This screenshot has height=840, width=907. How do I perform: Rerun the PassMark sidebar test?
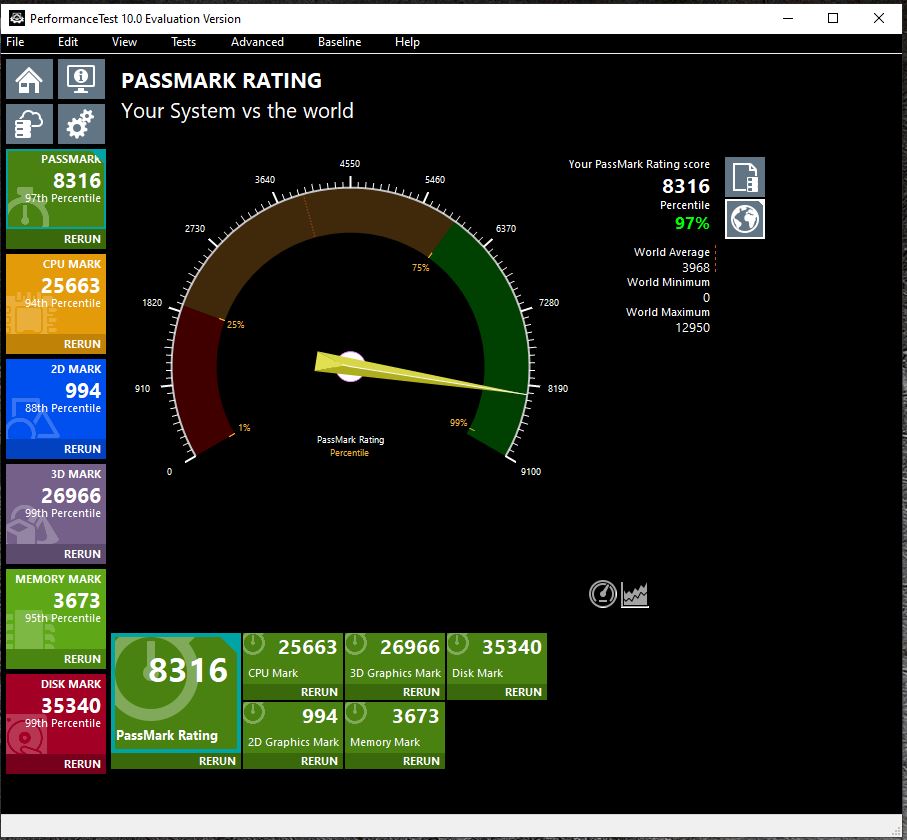[82, 239]
